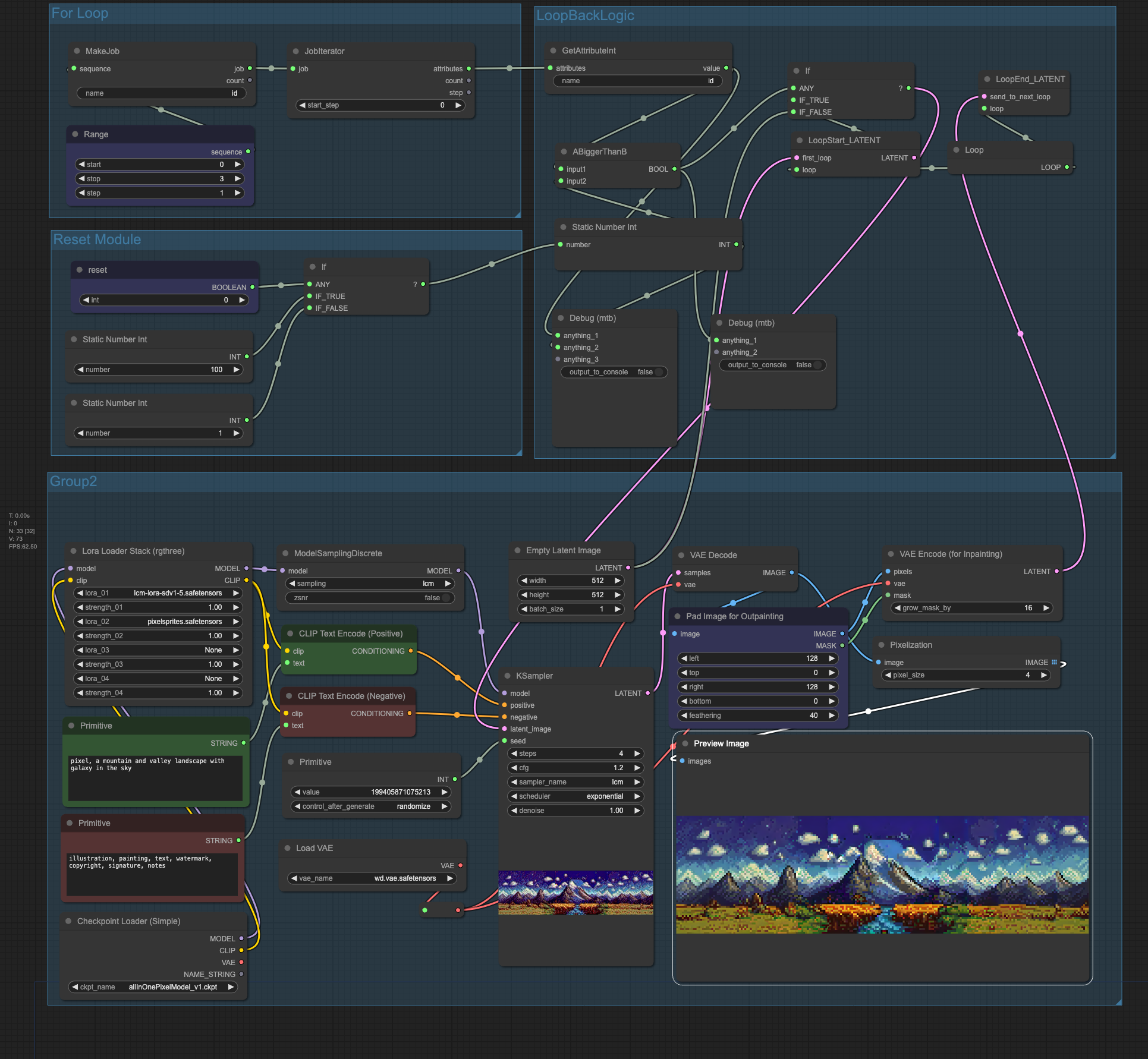Increase KSampler steps value
Image resolution: width=1148 pixels, height=1059 pixels.
pos(637,754)
